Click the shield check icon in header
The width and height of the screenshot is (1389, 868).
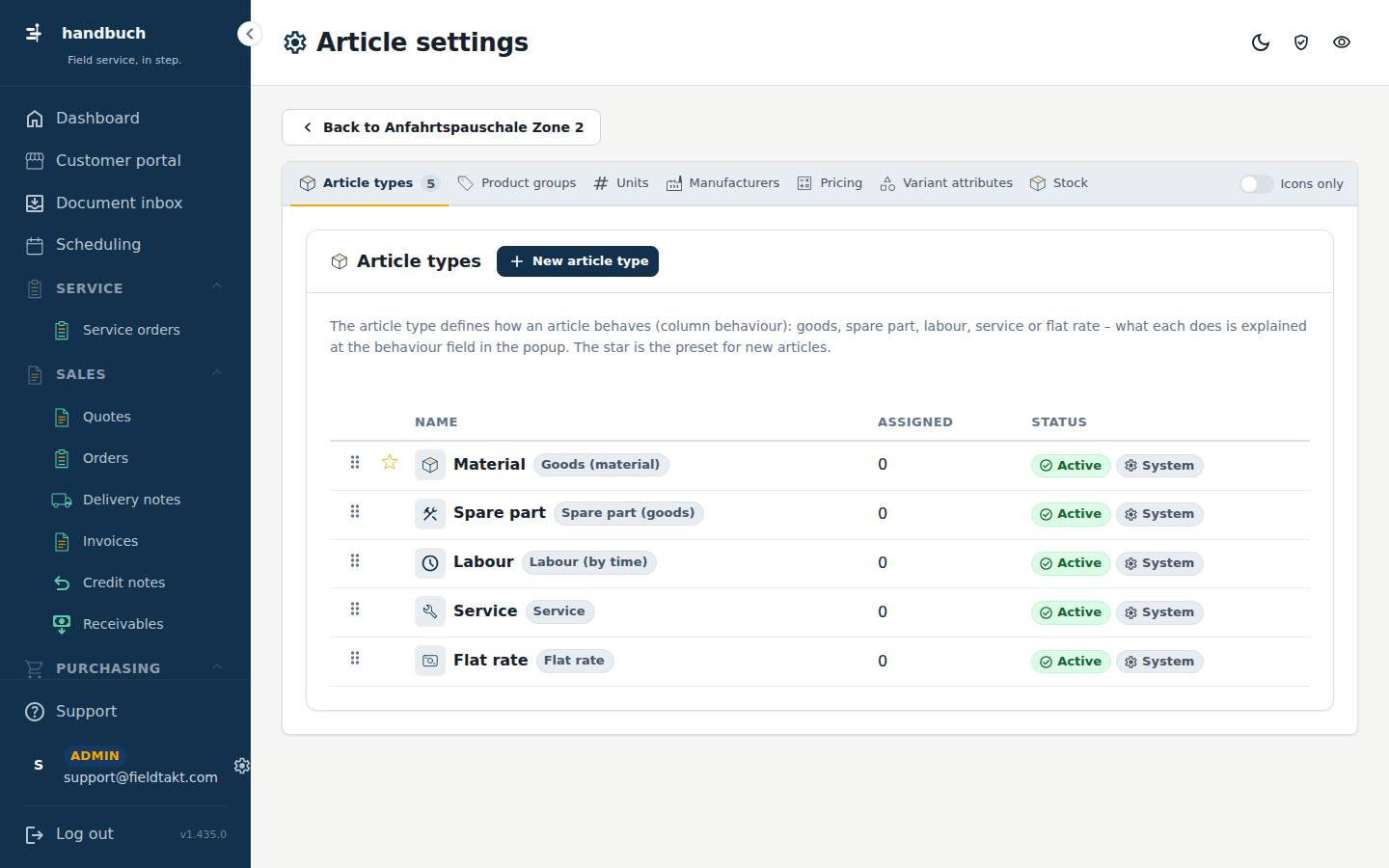[x=1301, y=42]
